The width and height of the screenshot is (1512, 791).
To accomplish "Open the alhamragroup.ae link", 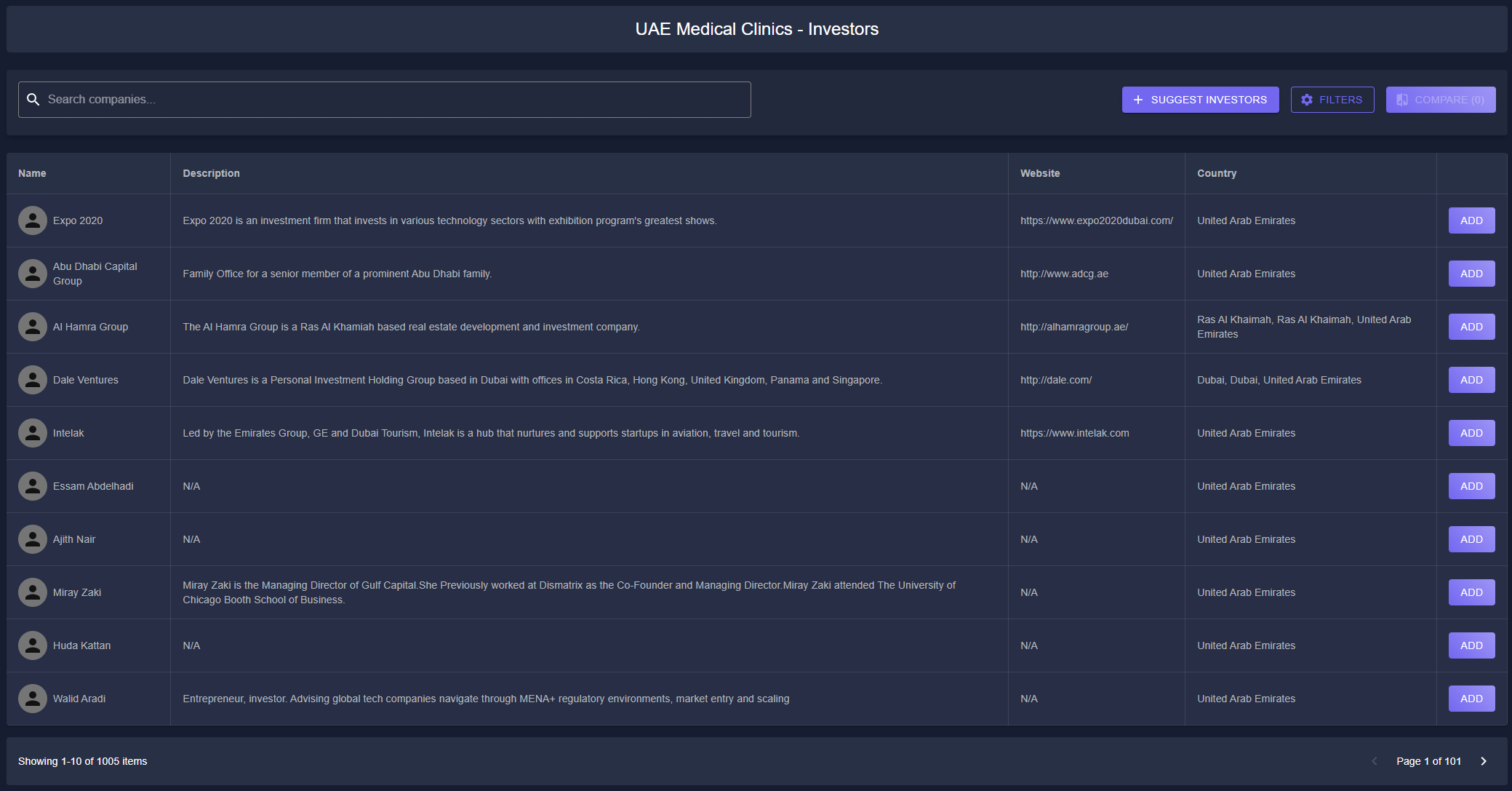I will point(1073,327).
